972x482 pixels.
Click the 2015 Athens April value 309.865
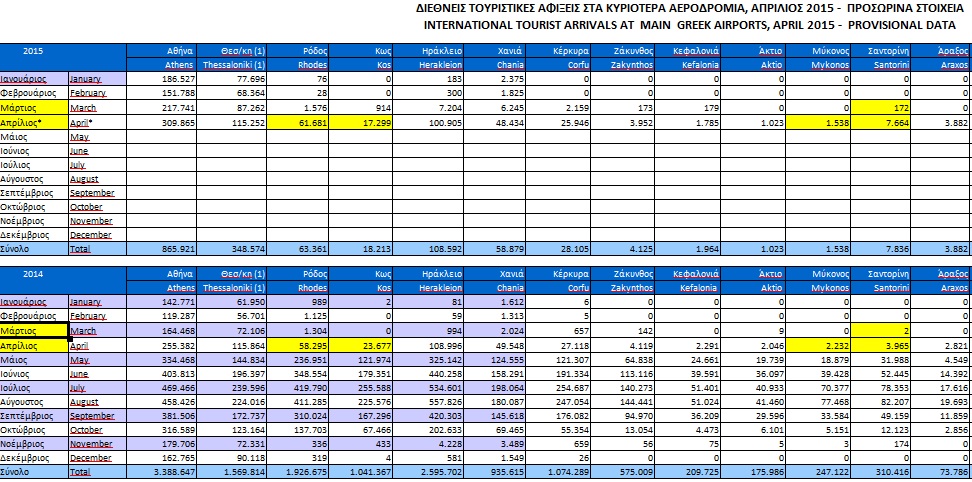click(177, 121)
